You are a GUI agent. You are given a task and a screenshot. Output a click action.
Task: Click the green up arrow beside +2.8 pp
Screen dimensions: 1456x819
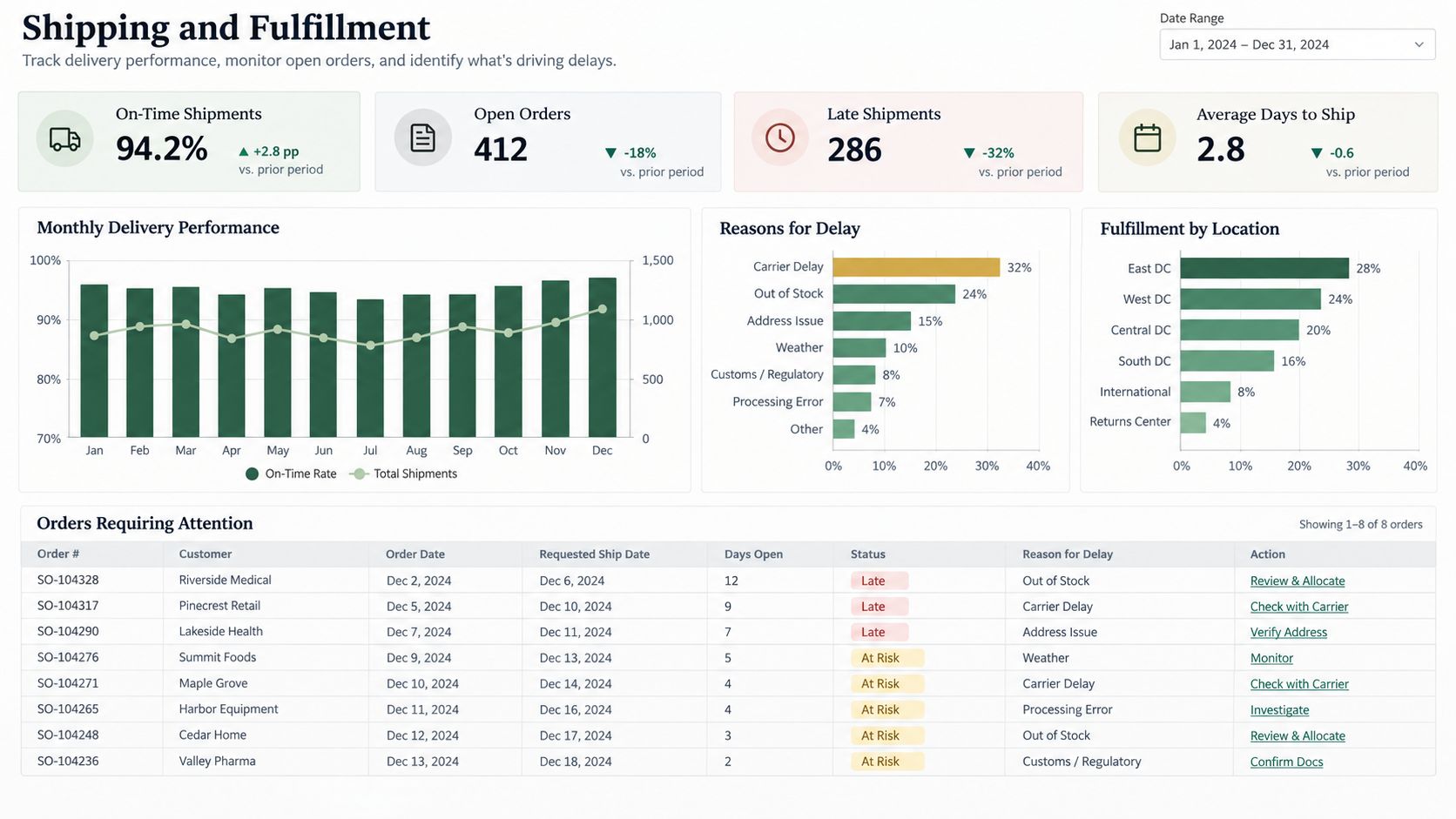click(244, 151)
